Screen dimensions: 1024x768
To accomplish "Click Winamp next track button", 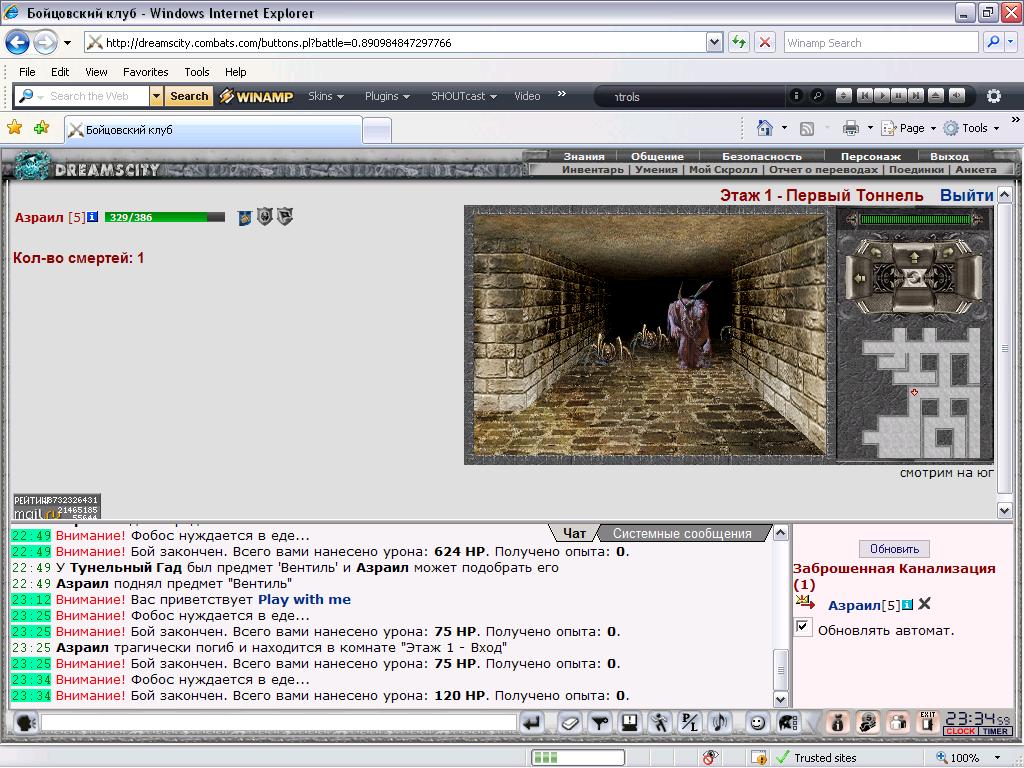I will [916, 95].
